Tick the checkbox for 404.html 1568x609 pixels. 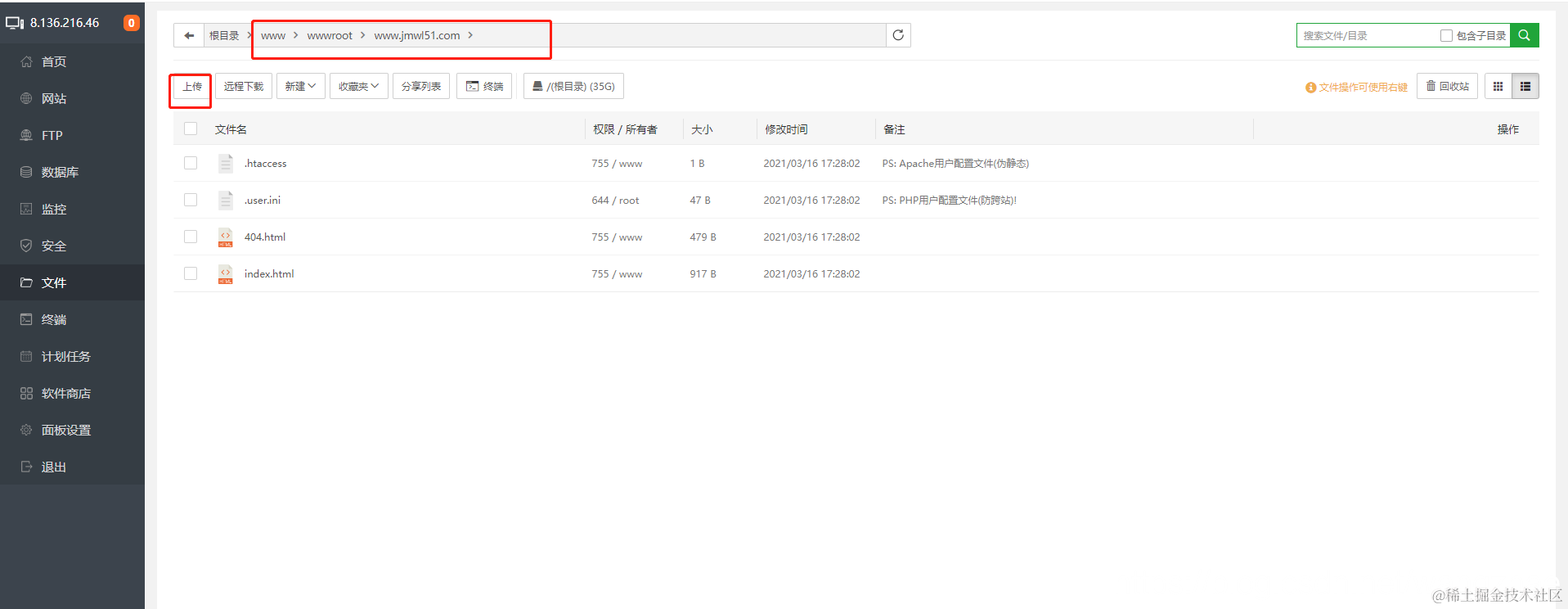click(x=191, y=237)
